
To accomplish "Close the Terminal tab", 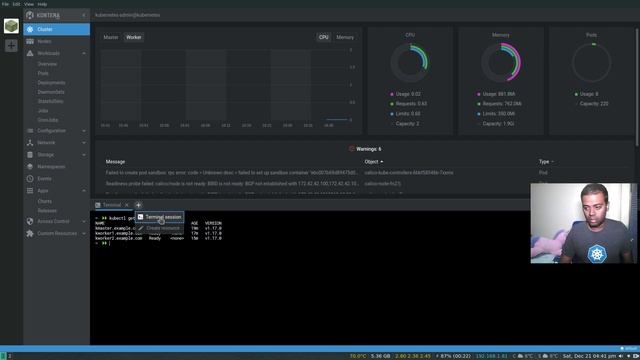I will pos(127,205).
